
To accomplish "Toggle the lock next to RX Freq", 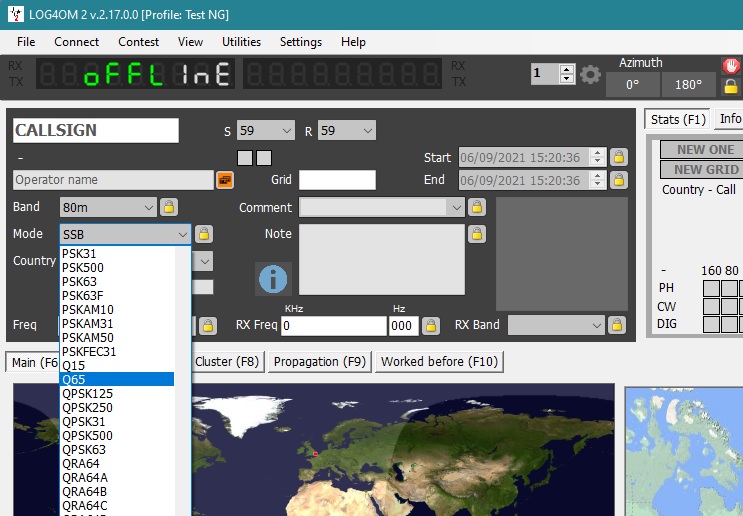I will pyautogui.click(x=430, y=326).
